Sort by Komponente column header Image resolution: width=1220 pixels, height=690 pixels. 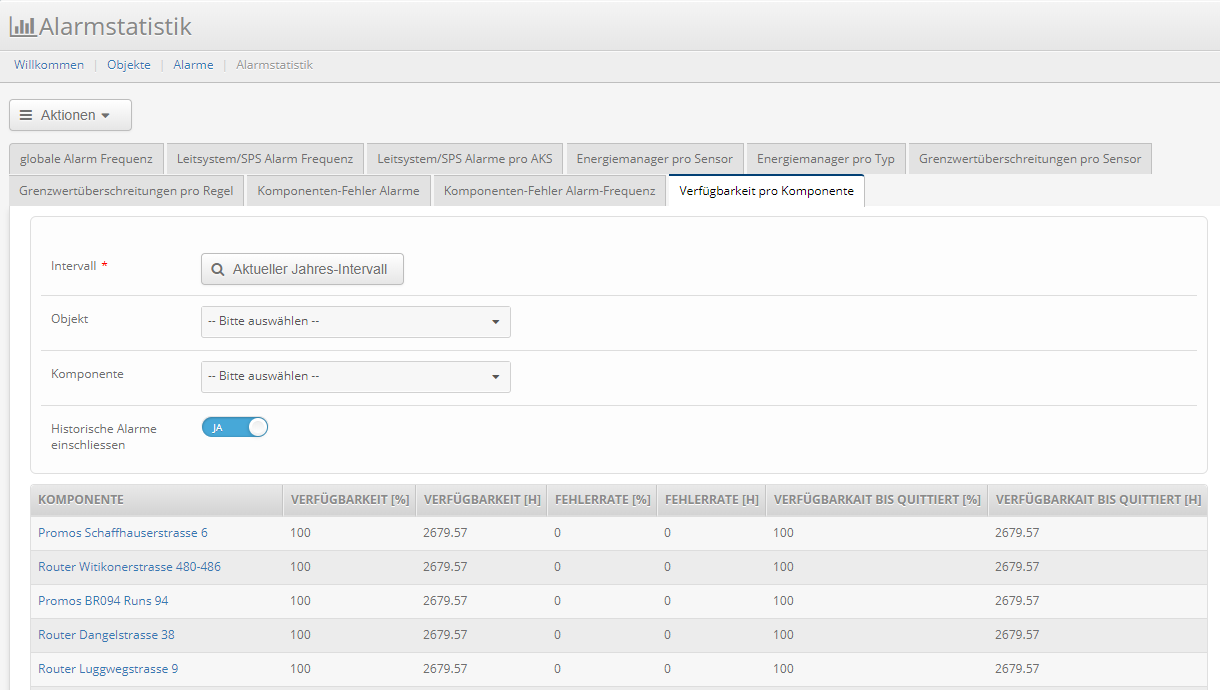81,500
